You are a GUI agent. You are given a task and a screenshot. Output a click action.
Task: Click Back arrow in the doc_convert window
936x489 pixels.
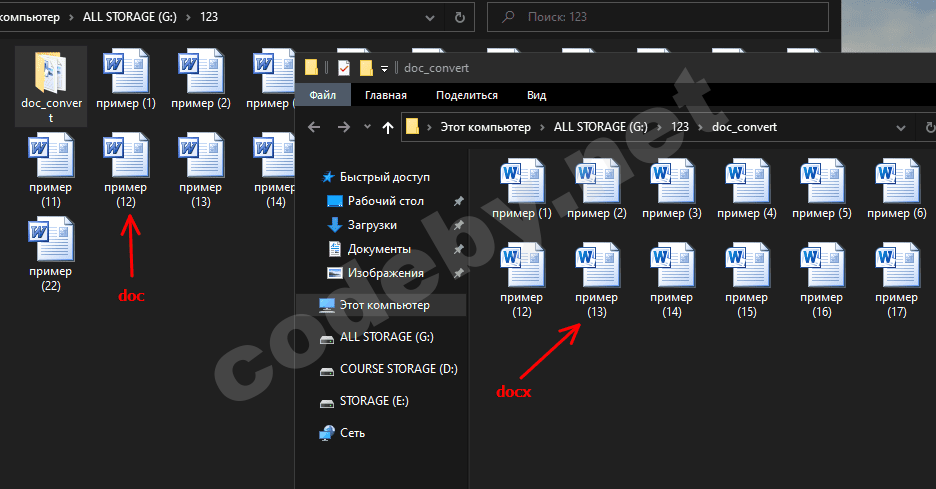click(x=314, y=127)
